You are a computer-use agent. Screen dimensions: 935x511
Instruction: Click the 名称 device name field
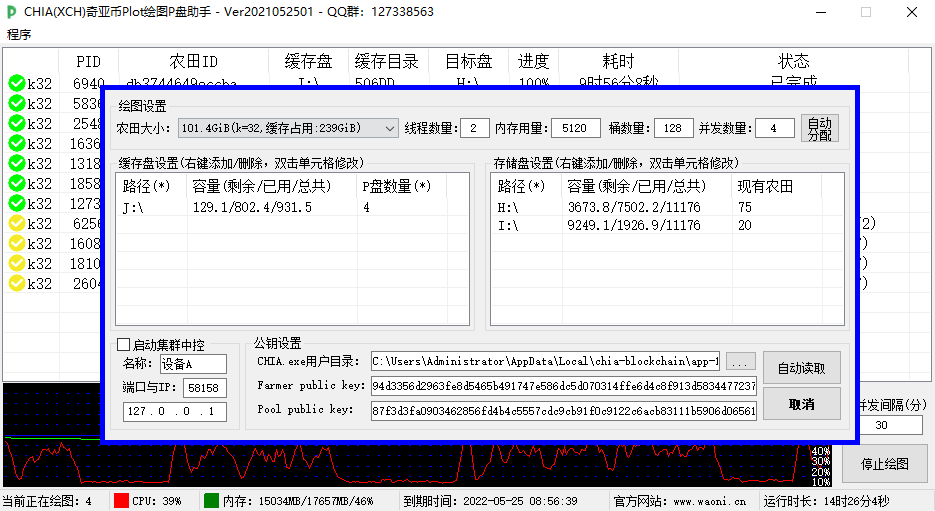(x=193, y=364)
